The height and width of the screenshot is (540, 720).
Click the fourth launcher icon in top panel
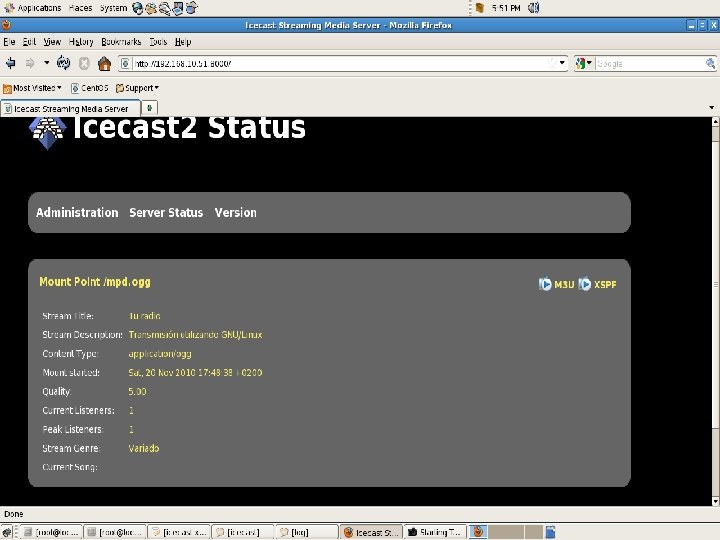point(178,8)
